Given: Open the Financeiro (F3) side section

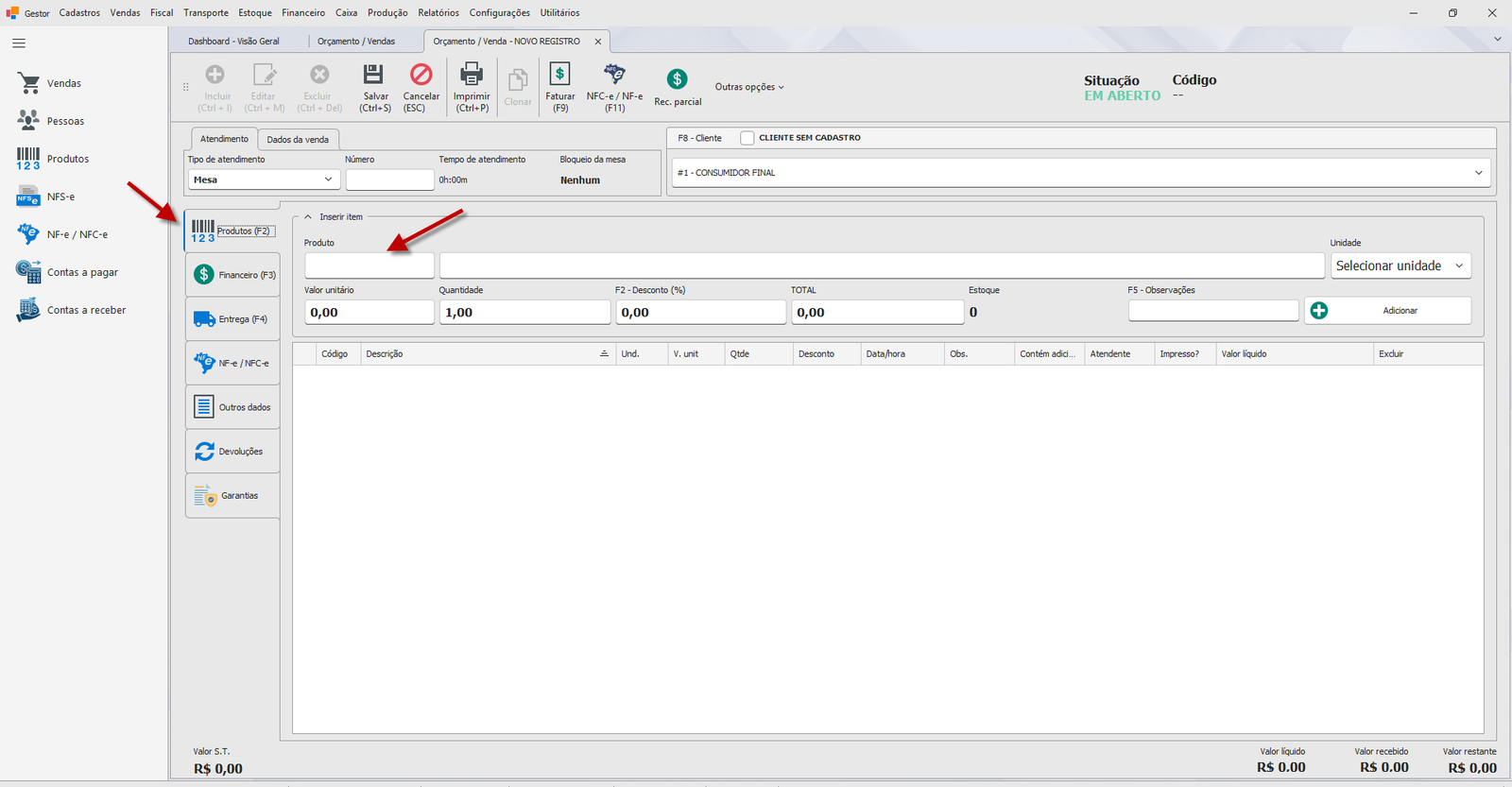Looking at the screenshot, I should pyautogui.click(x=232, y=275).
